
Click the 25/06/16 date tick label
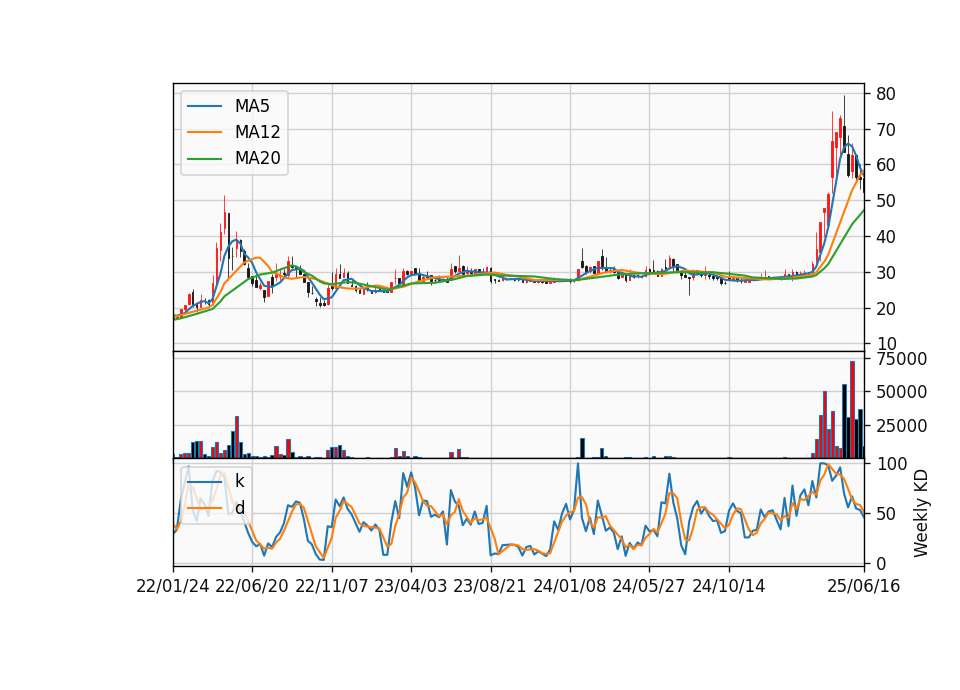coord(864,586)
